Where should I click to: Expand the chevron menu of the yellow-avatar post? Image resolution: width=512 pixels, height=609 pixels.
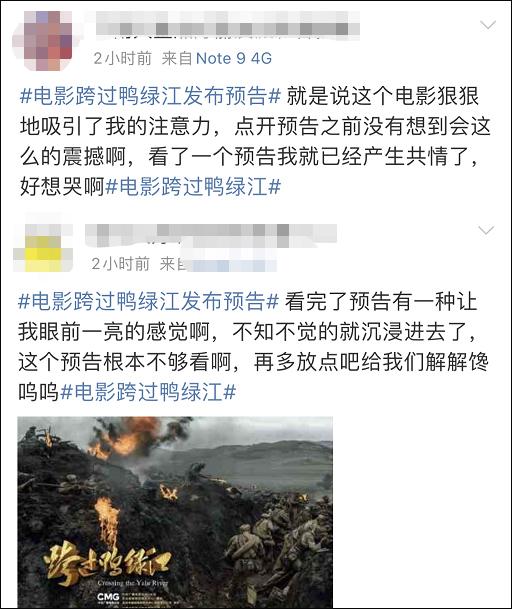pos(486,231)
